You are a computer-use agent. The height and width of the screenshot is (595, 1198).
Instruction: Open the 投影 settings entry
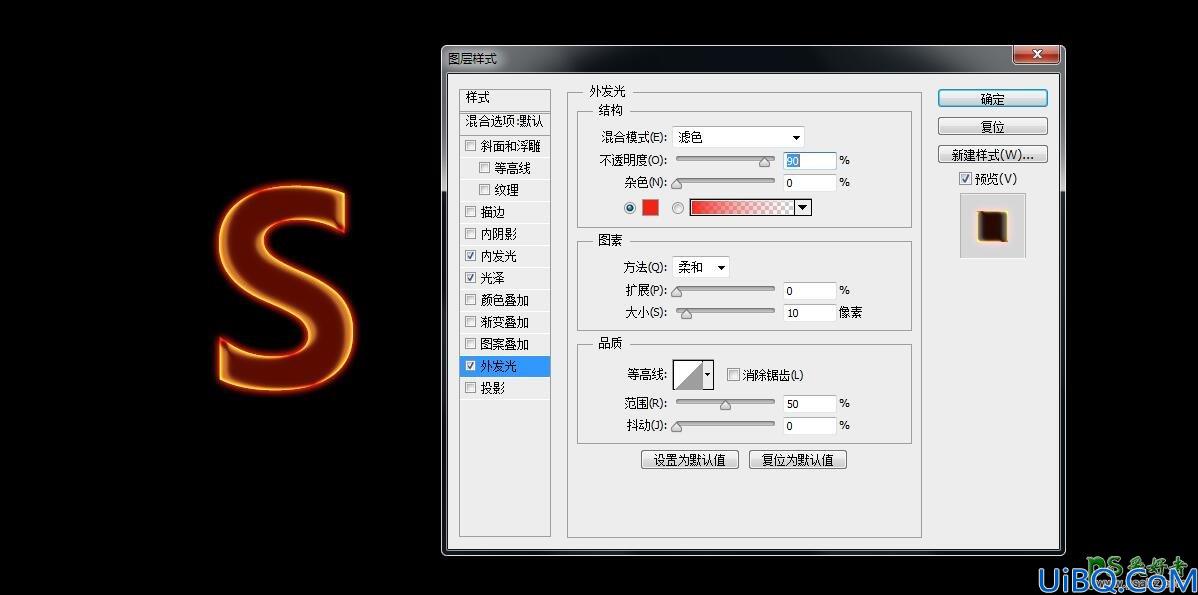coord(493,388)
